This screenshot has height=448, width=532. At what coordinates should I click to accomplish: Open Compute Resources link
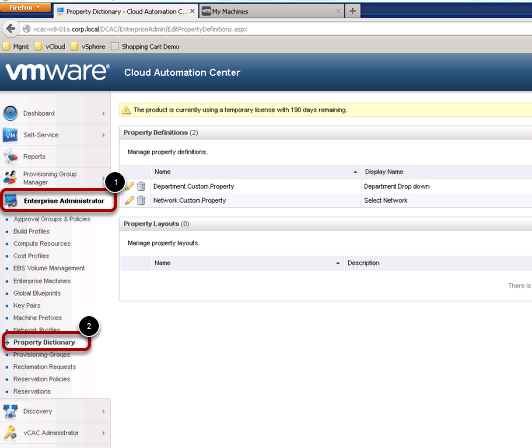coord(42,244)
